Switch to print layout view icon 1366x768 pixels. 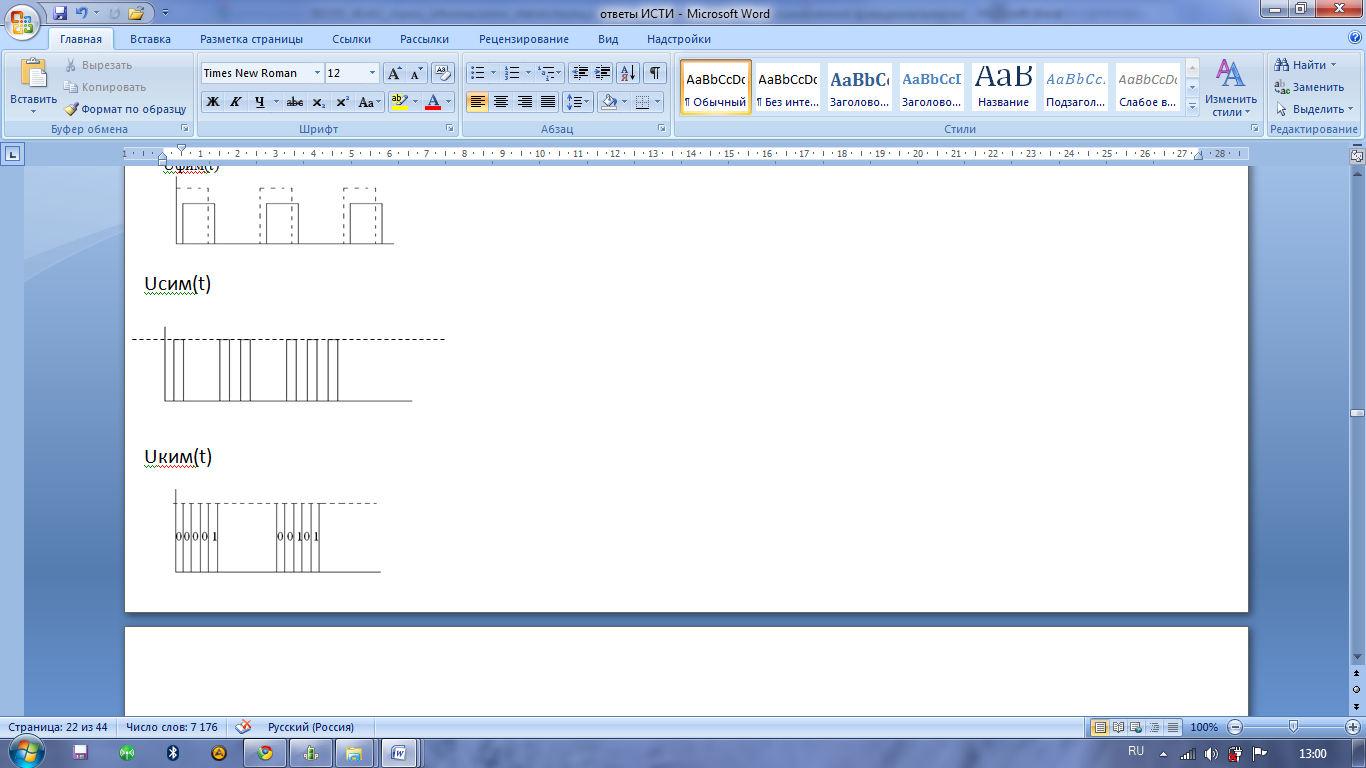pyautogui.click(x=1100, y=727)
